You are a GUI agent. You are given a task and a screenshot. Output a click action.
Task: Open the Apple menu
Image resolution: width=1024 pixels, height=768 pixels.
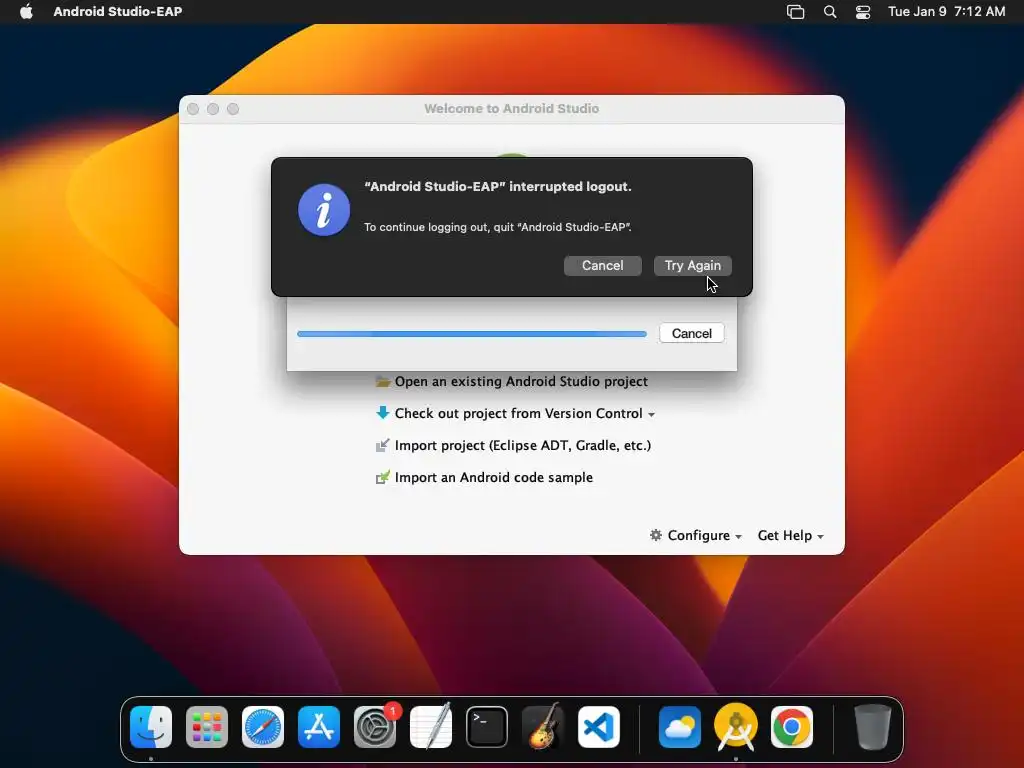(26, 11)
